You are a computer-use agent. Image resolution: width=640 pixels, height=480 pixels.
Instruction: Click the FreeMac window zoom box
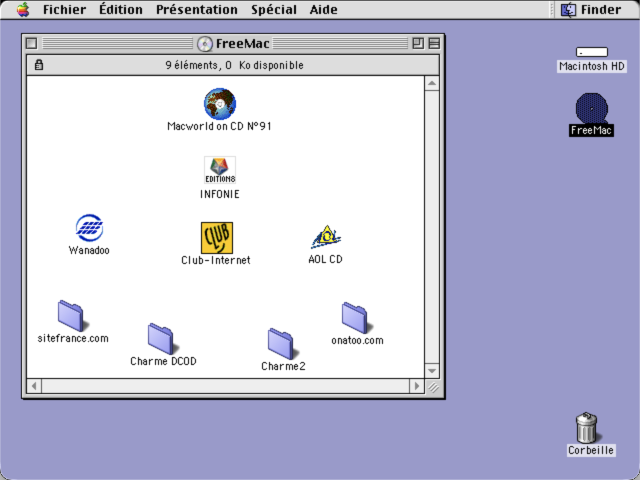[418, 43]
